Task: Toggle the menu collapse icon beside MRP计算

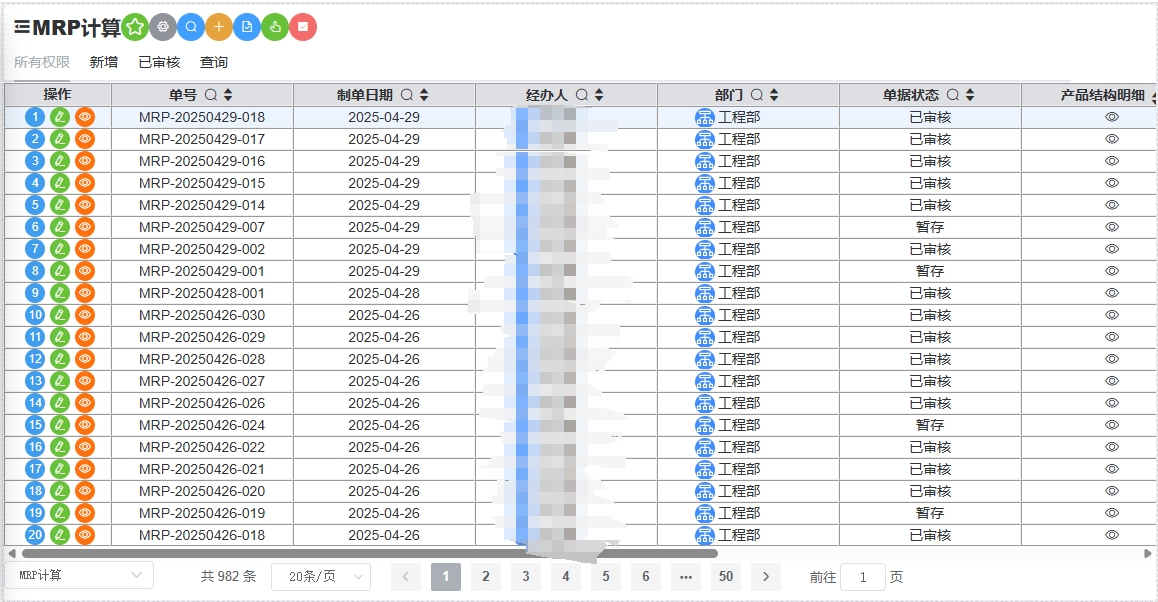Action: click(x=22, y=27)
